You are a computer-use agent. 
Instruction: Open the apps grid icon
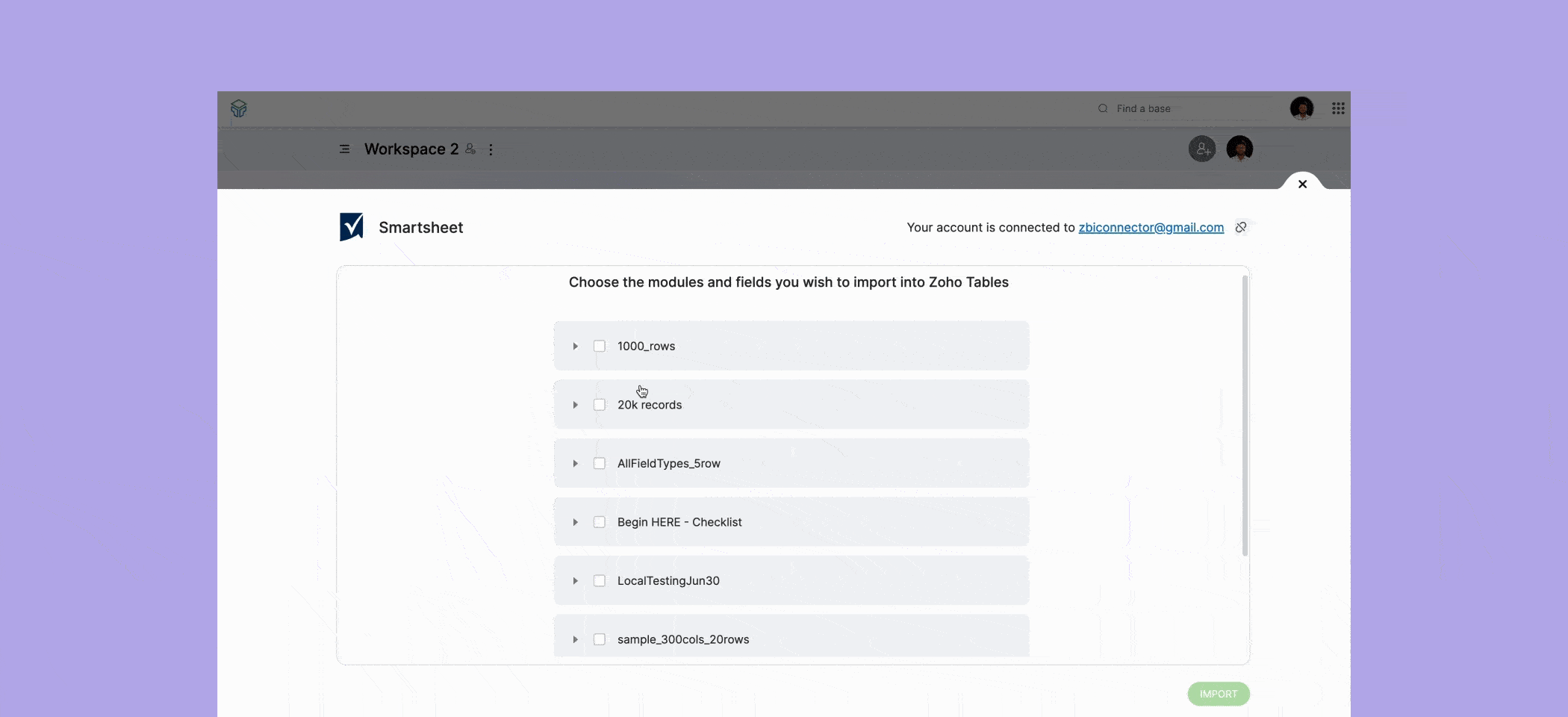pos(1339,108)
